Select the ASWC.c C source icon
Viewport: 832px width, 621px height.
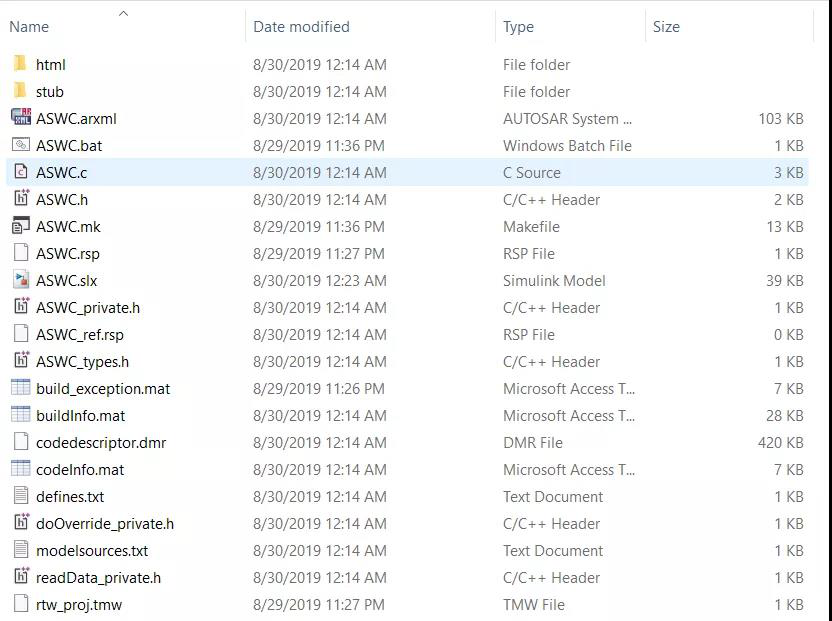point(21,172)
